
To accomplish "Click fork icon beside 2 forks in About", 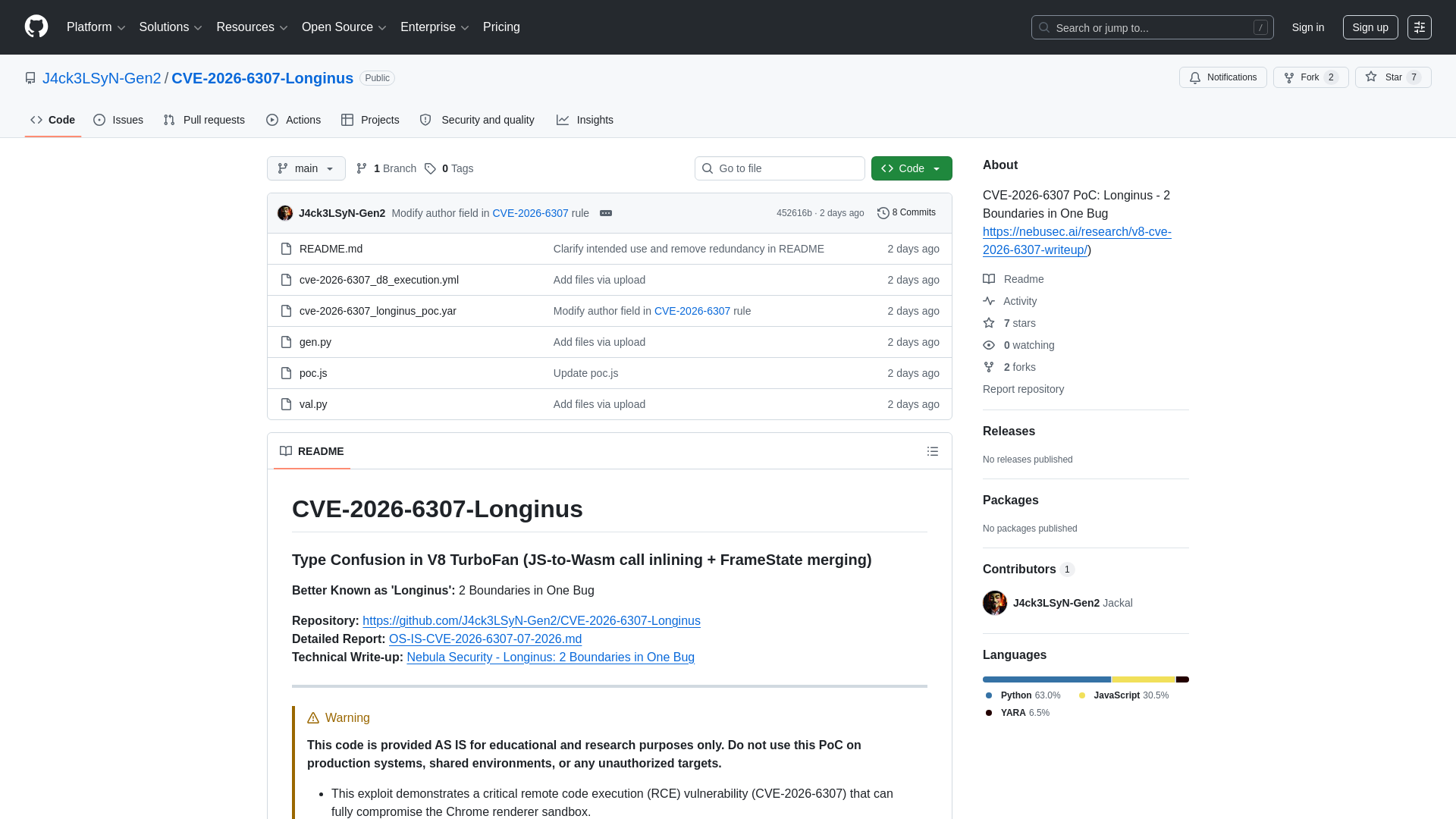I will (989, 367).
